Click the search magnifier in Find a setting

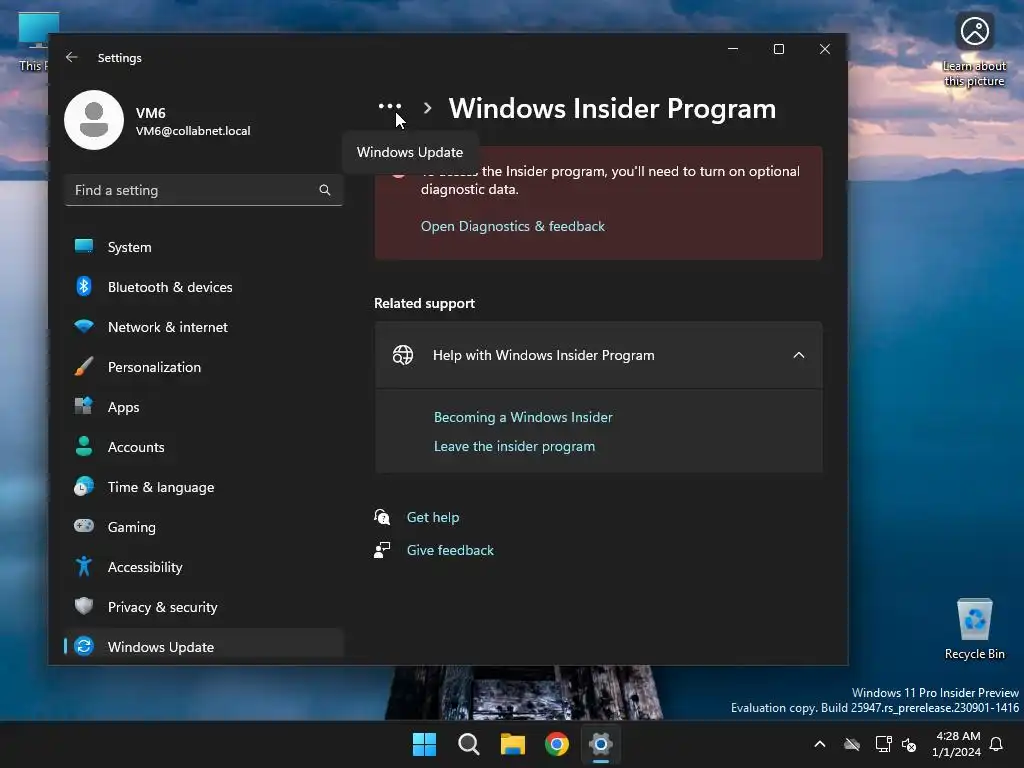(325, 190)
